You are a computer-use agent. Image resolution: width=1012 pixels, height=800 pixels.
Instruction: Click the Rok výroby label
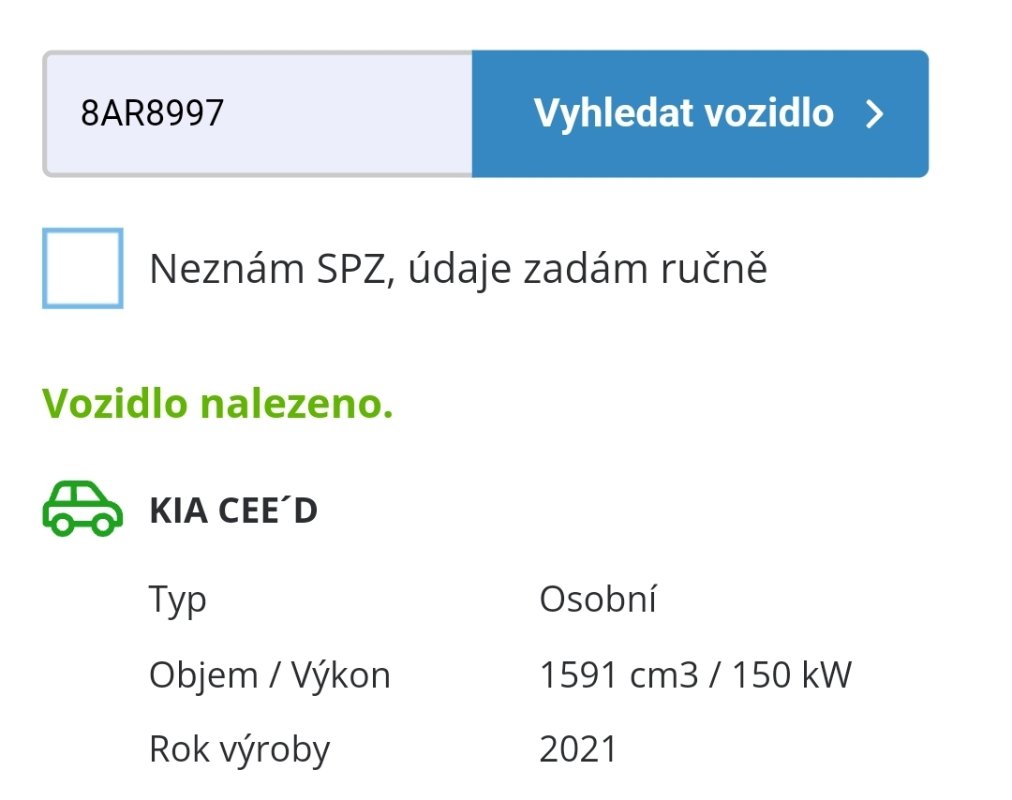coord(239,750)
